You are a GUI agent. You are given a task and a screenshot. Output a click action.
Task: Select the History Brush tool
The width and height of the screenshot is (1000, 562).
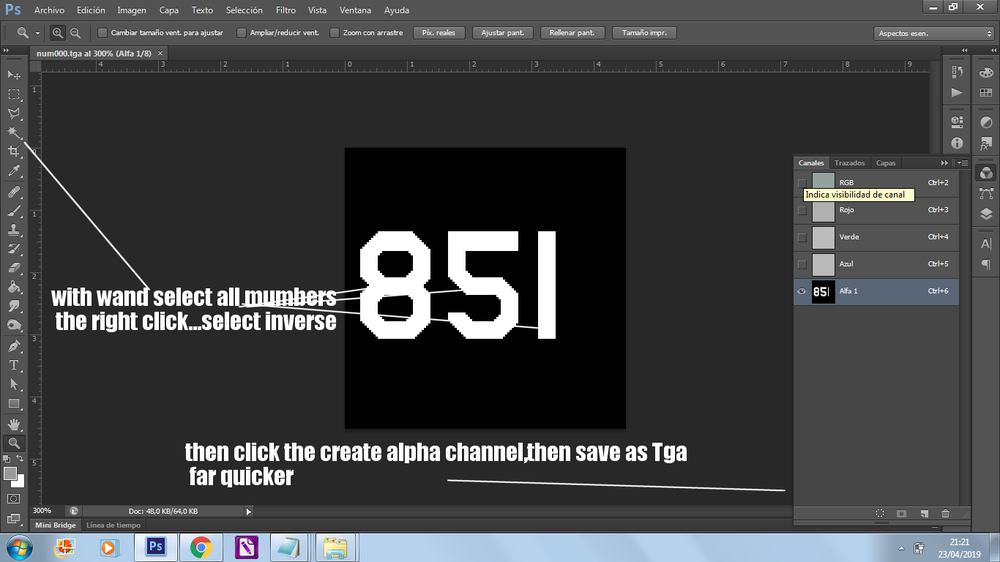[x=13, y=249]
